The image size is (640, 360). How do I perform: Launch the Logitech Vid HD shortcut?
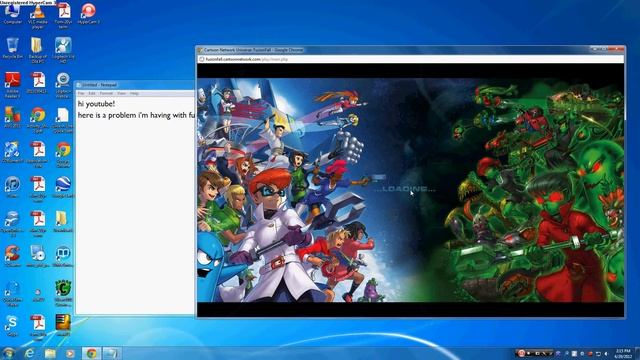coord(63,50)
